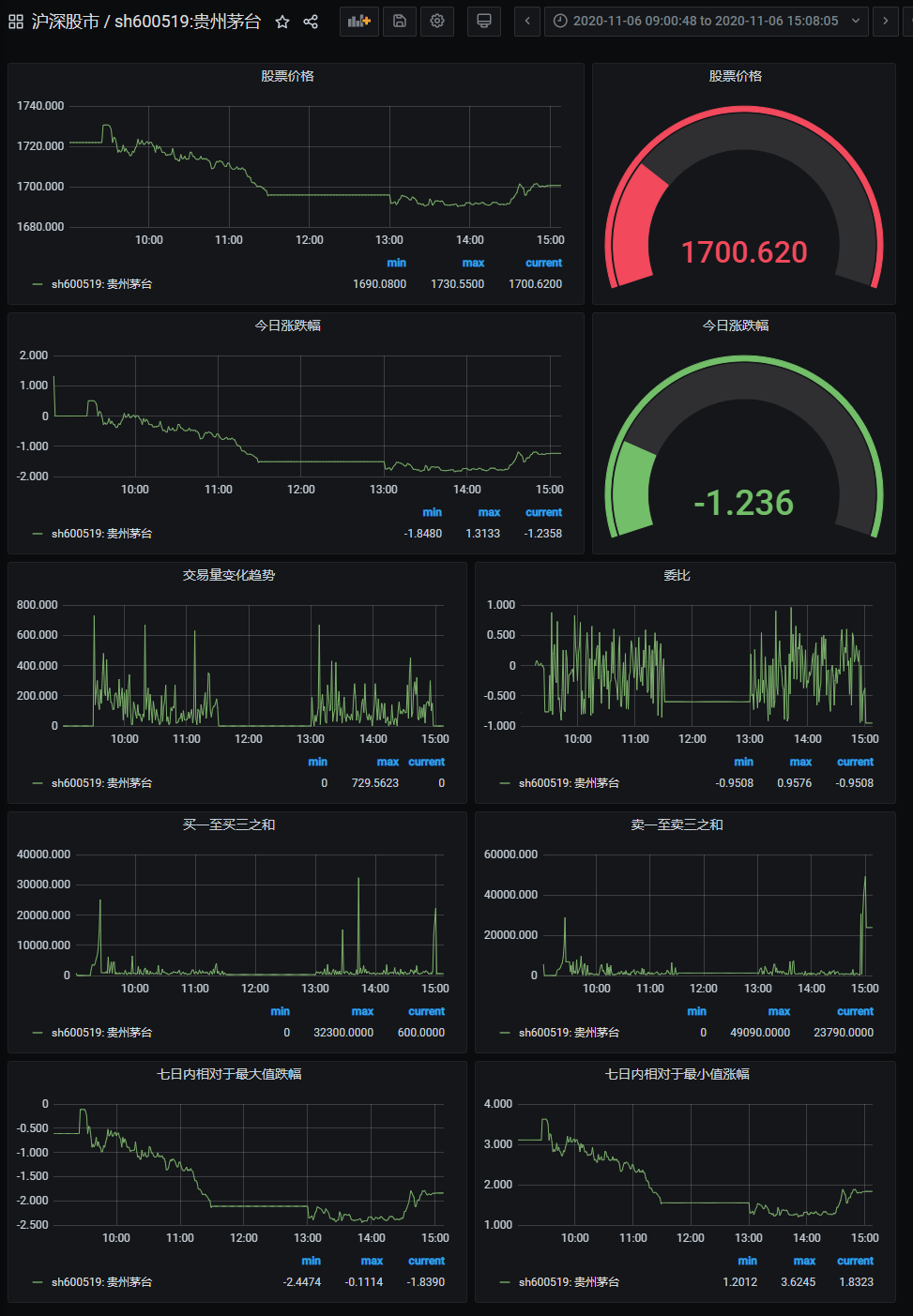Toggle the legend in 交易量变化趋势 panel
913x1316 pixels.
tap(103, 782)
